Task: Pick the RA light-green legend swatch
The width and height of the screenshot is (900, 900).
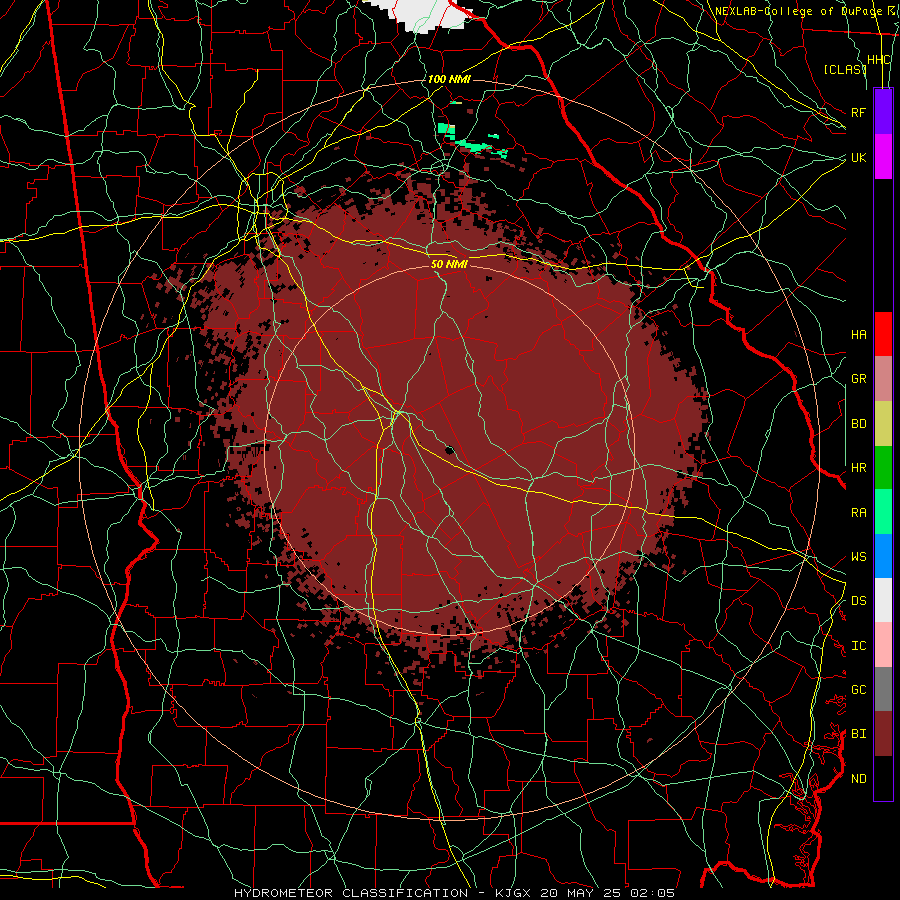Action: click(x=883, y=512)
